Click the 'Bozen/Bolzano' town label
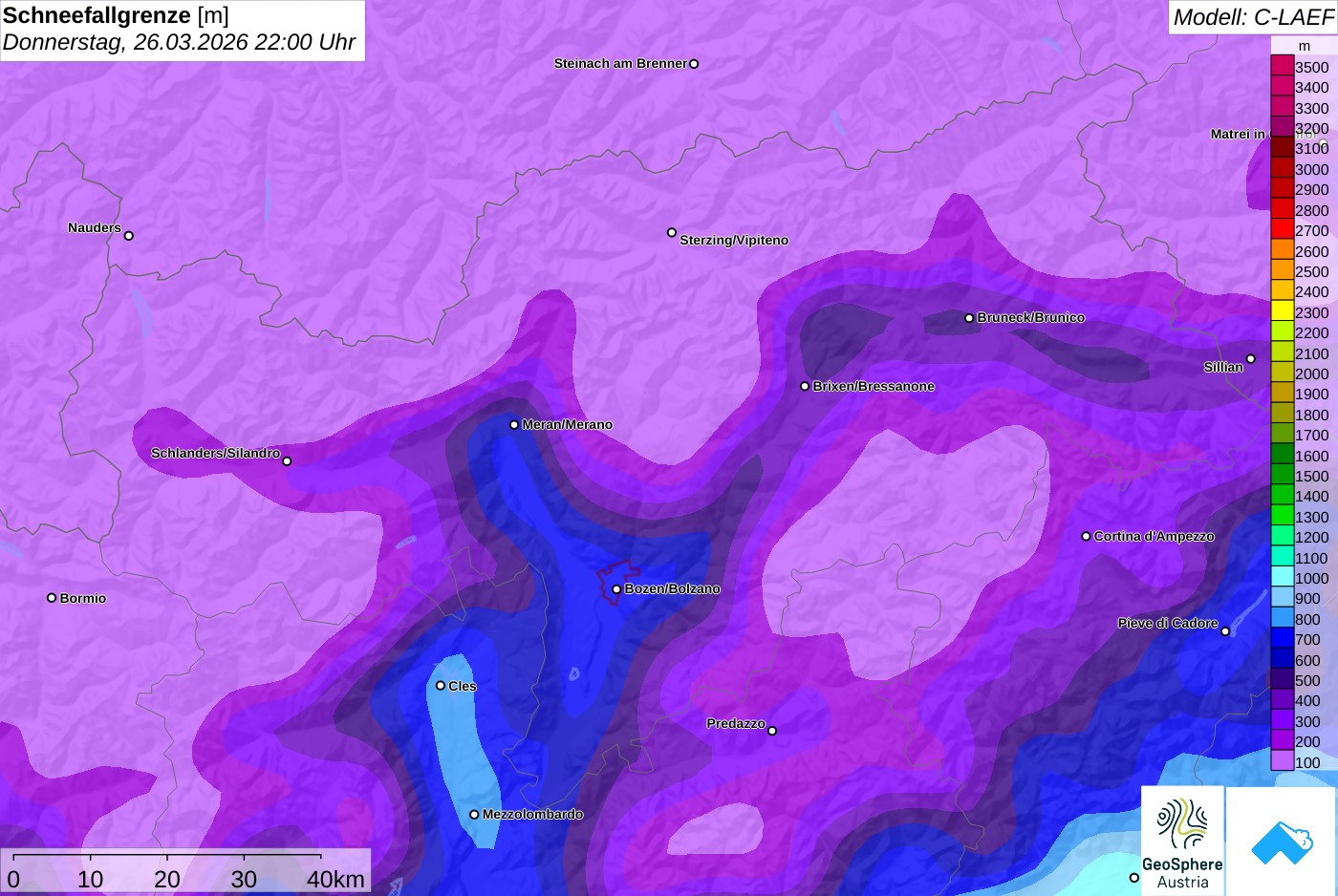 pos(673,588)
